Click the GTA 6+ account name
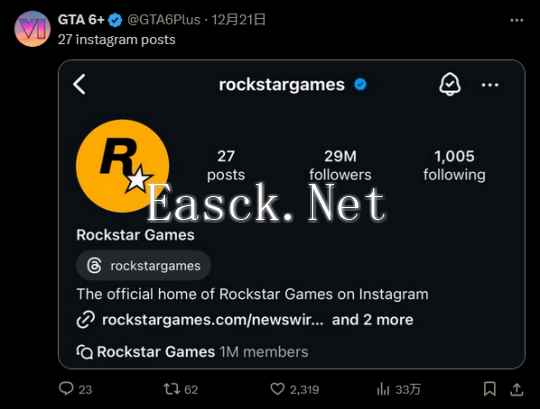Screen dimensions: 540x409 pyautogui.click(x=81, y=20)
